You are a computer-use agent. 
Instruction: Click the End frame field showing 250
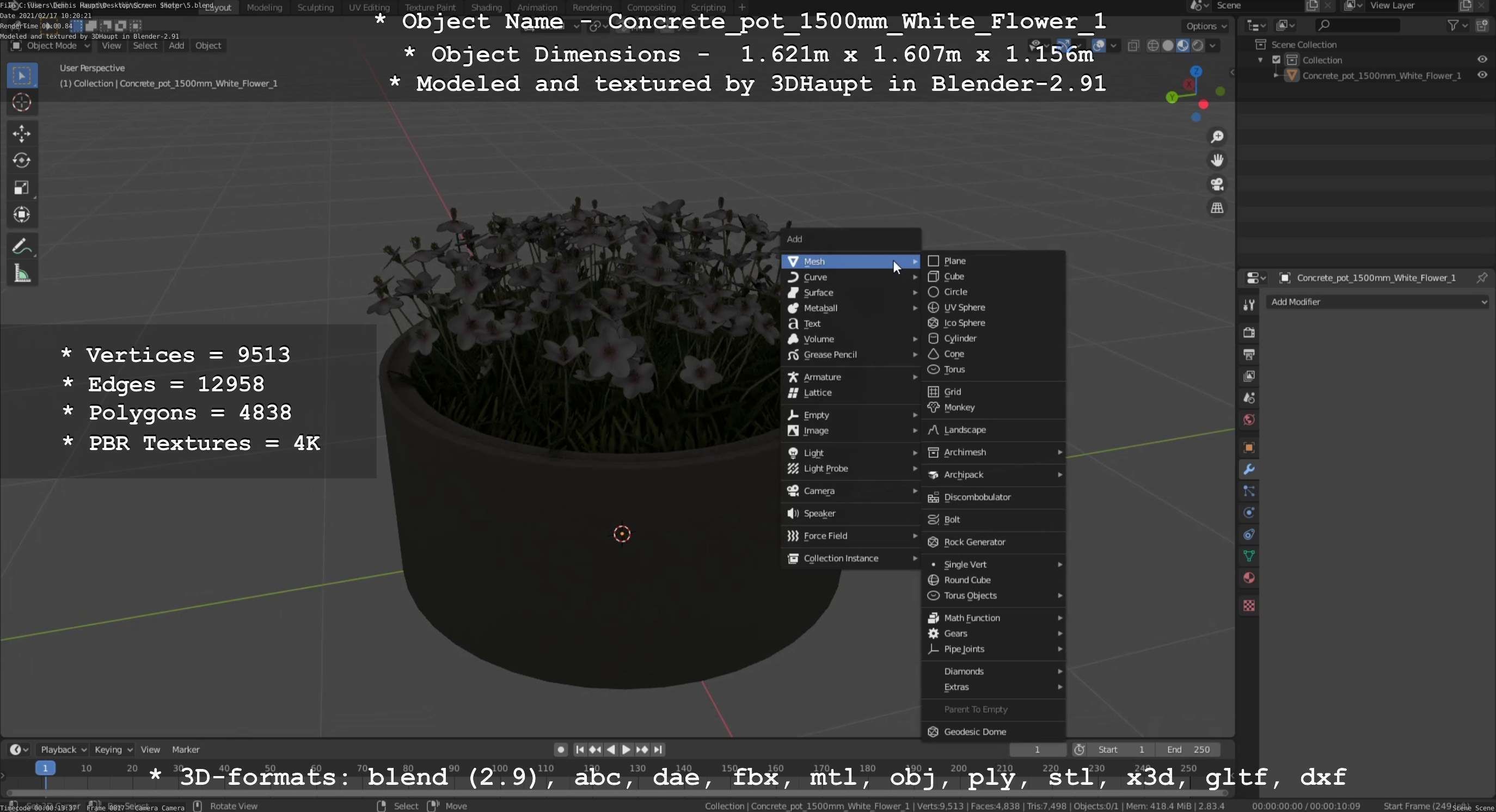coord(1188,749)
